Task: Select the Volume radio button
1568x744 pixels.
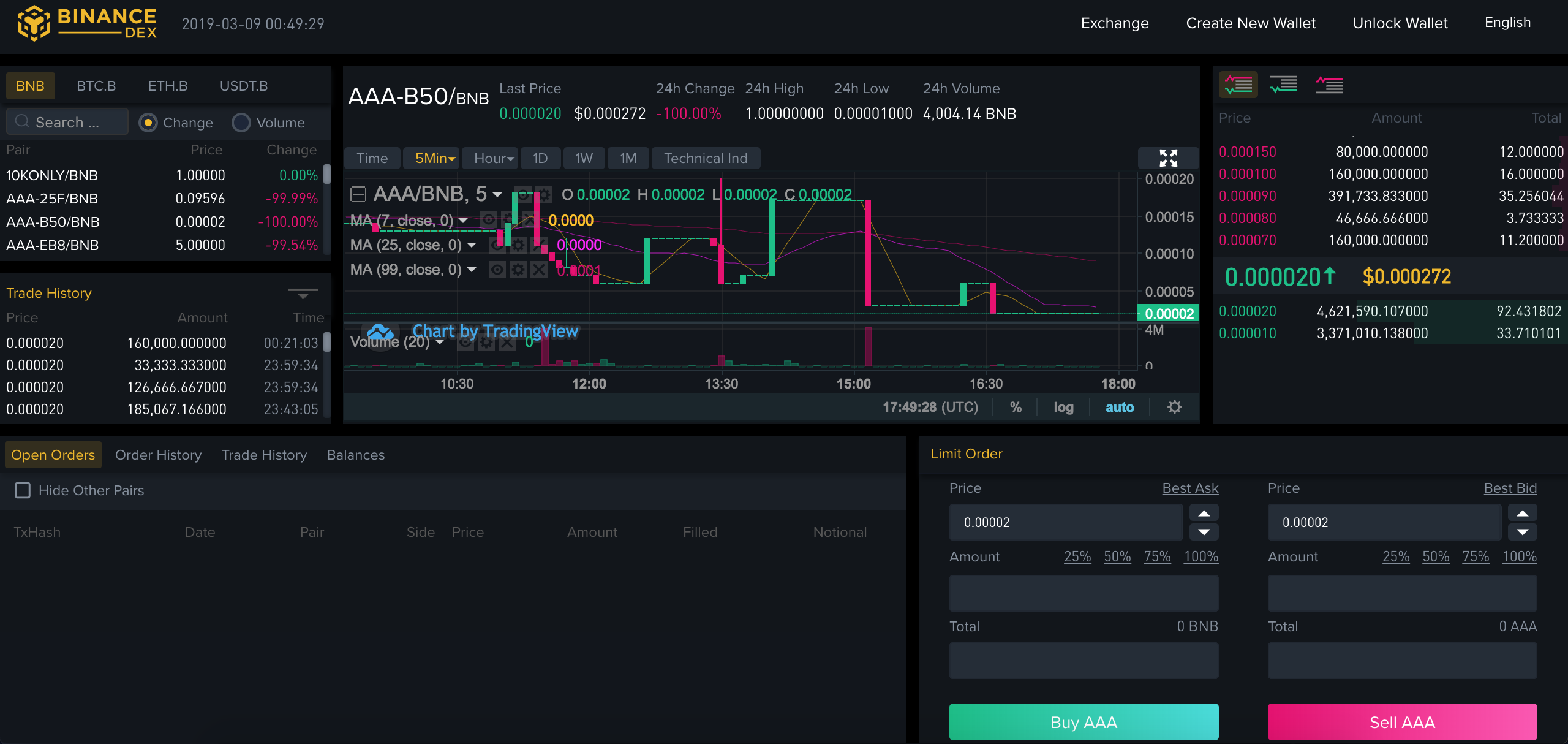Action: (241, 123)
